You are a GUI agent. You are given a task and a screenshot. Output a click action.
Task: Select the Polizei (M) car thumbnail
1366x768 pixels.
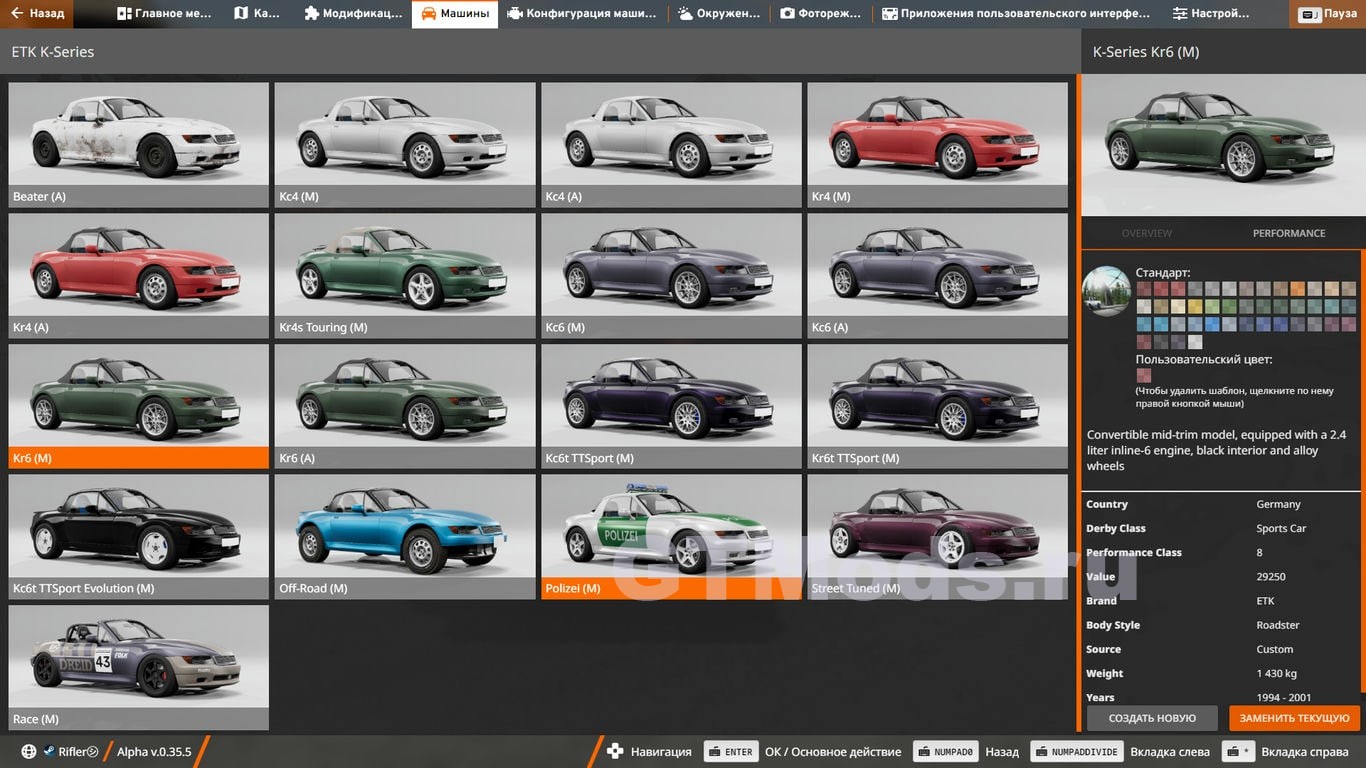click(x=671, y=536)
